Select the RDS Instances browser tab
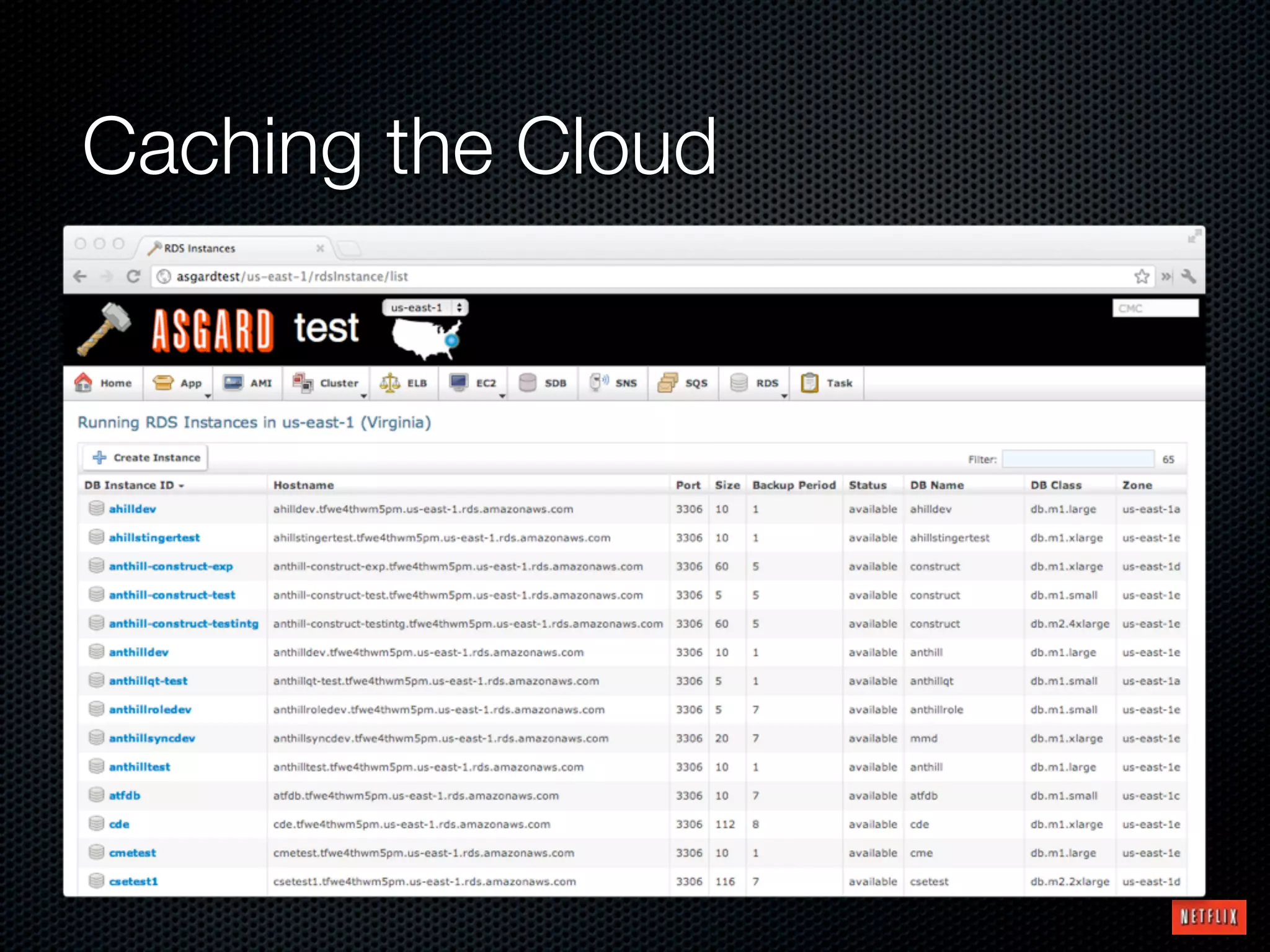1270x952 pixels. [x=234, y=248]
